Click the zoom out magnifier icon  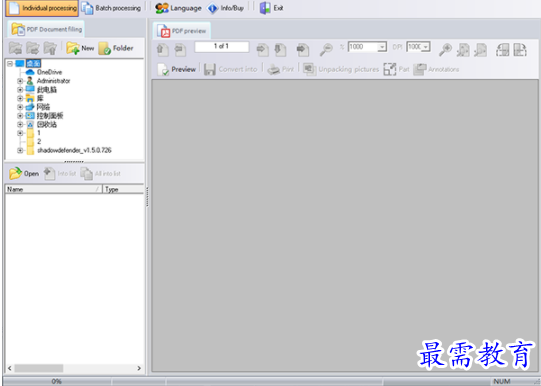[326, 50]
